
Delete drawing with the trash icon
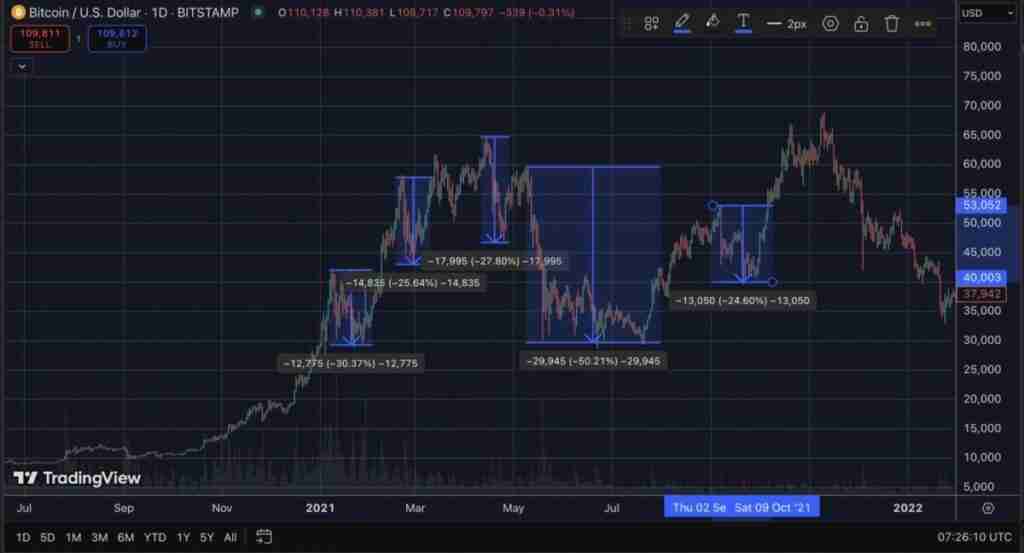pyautogui.click(x=891, y=23)
